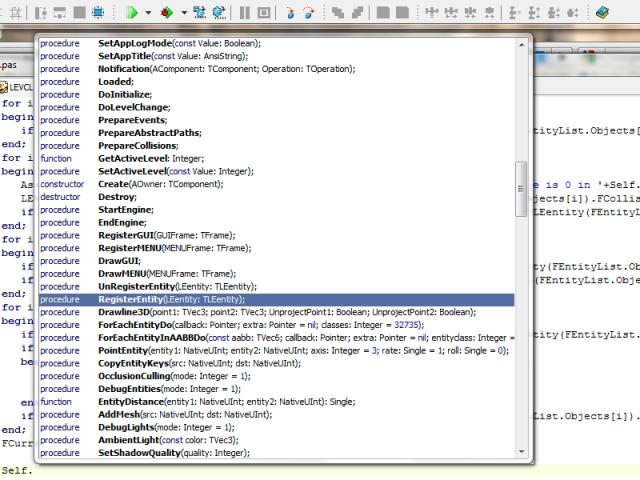Click scroll-down arrow of completion list

coord(520,453)
